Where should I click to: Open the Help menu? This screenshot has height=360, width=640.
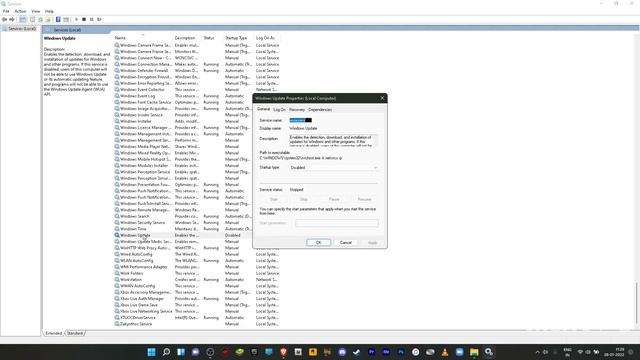[x=49, y=11]
